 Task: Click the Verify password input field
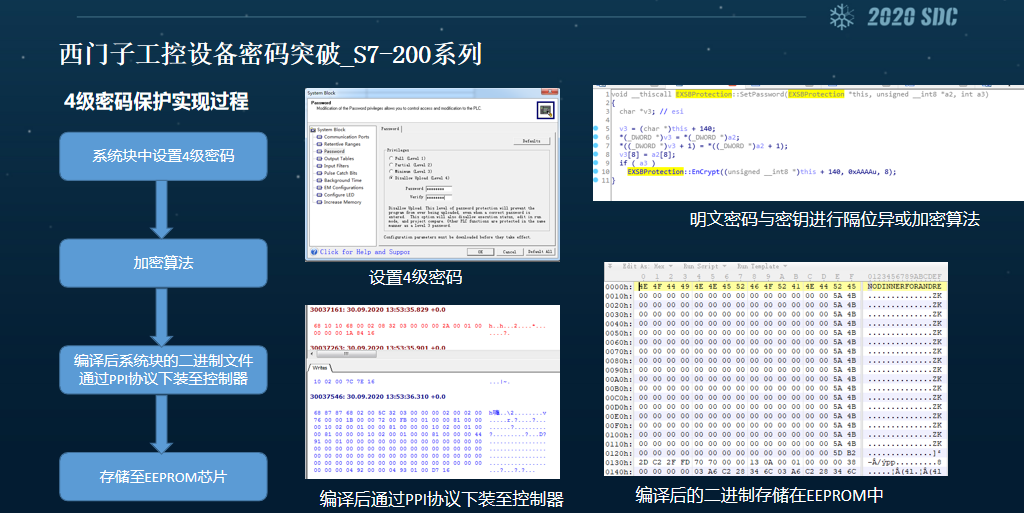(440, 197)
